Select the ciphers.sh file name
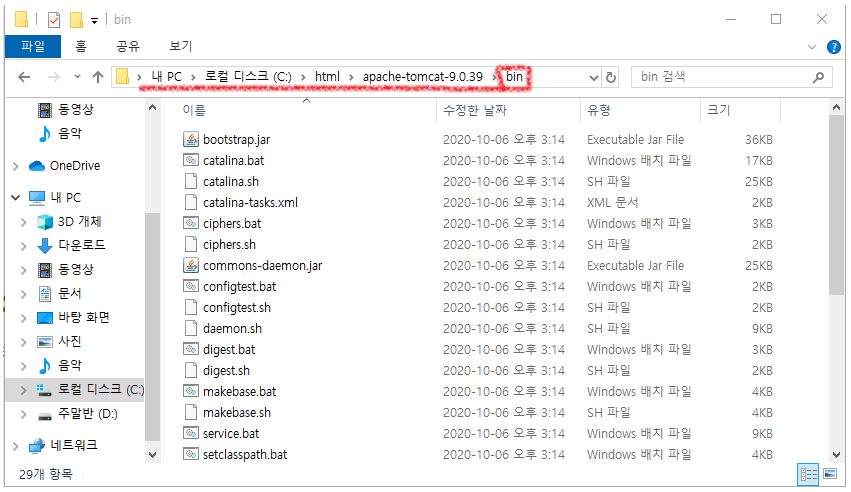Screen dimensions: 851x492 tap(229, 245)
